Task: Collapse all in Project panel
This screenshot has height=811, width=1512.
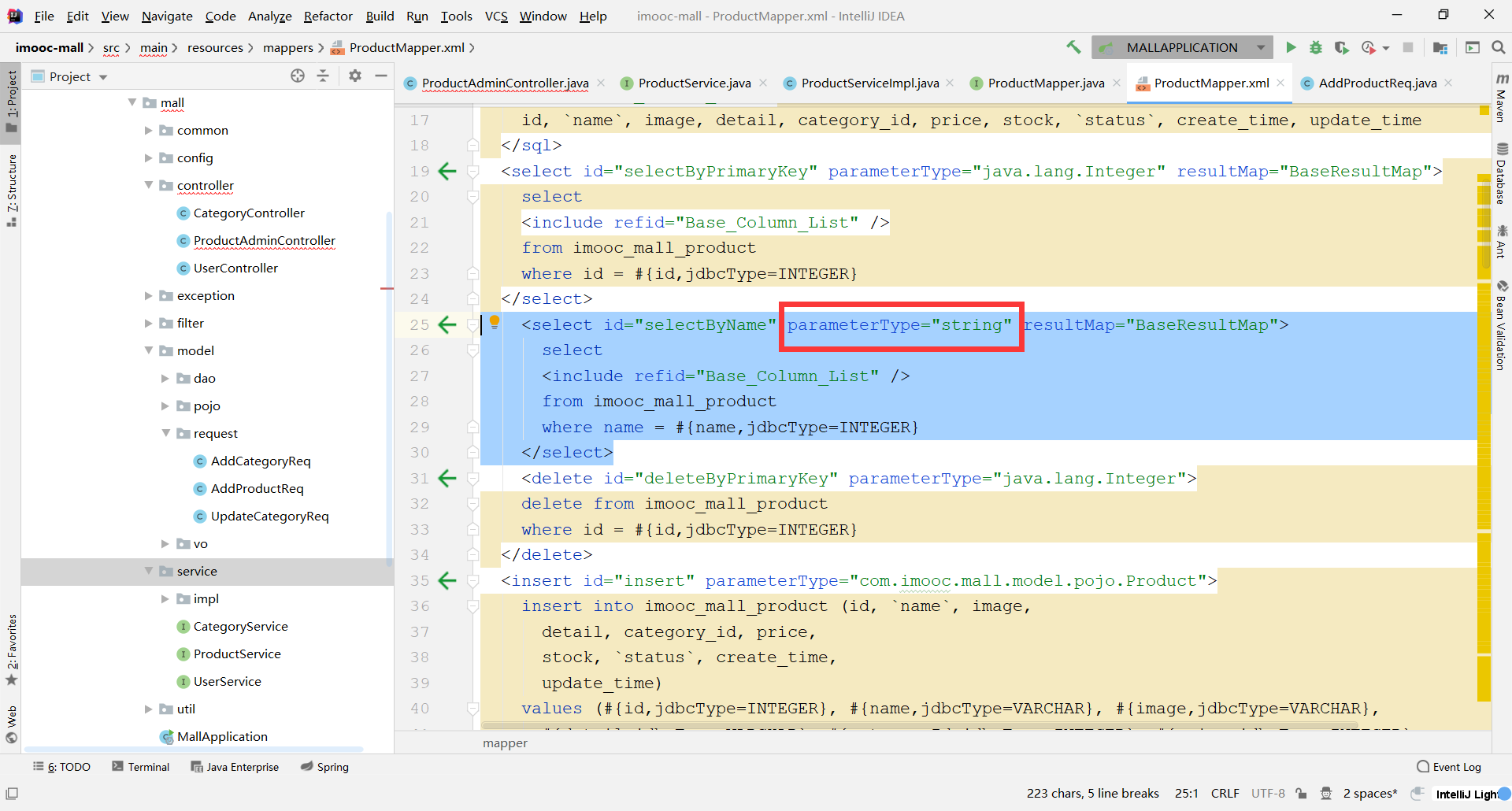Action: (x=323, y=76)
